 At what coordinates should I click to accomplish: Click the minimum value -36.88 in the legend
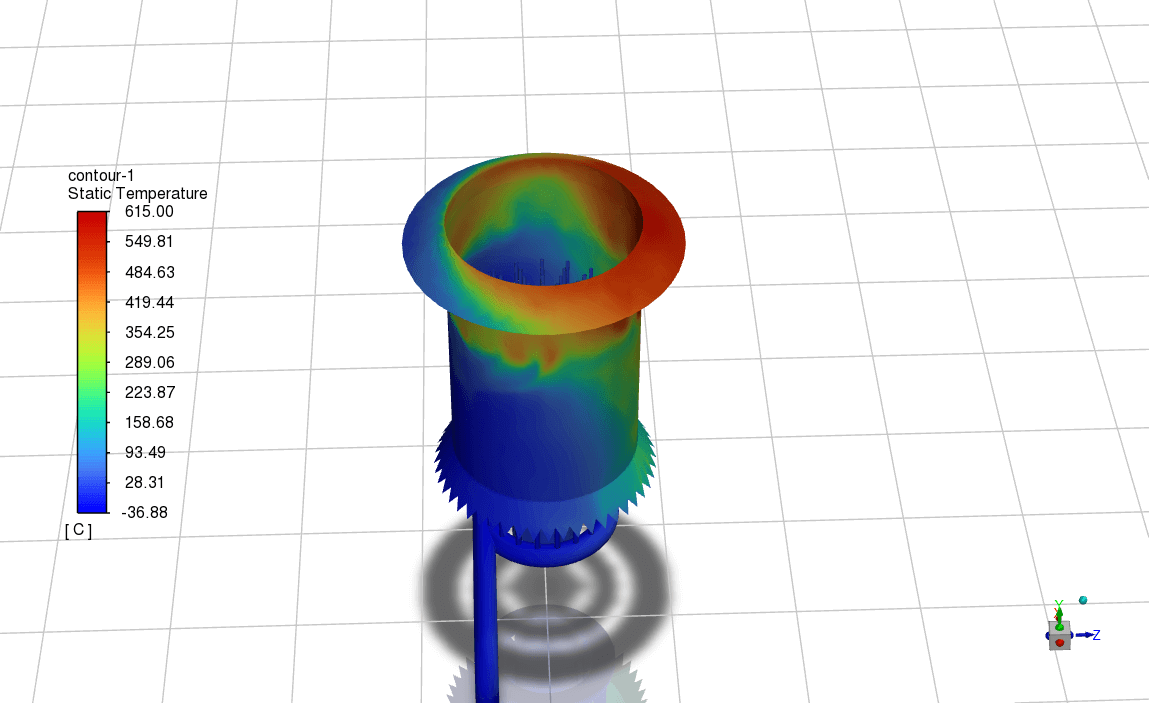click(x=144, y=512)
